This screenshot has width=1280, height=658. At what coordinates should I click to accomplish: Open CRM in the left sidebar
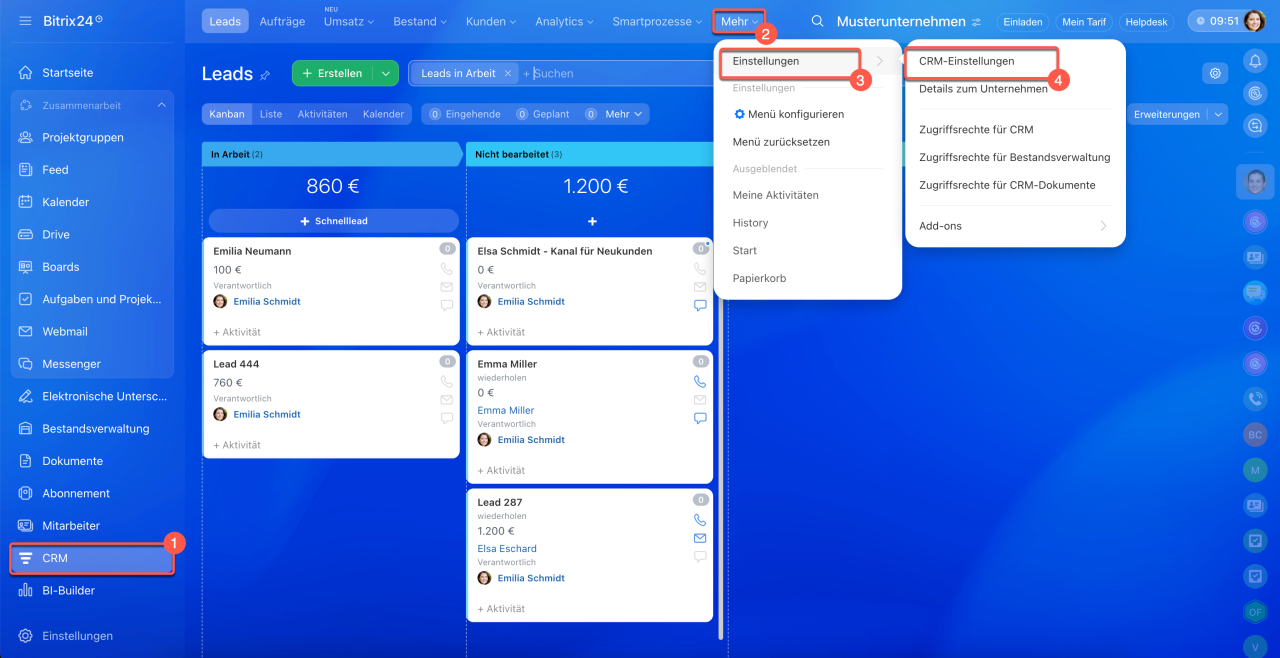(92, 558)
